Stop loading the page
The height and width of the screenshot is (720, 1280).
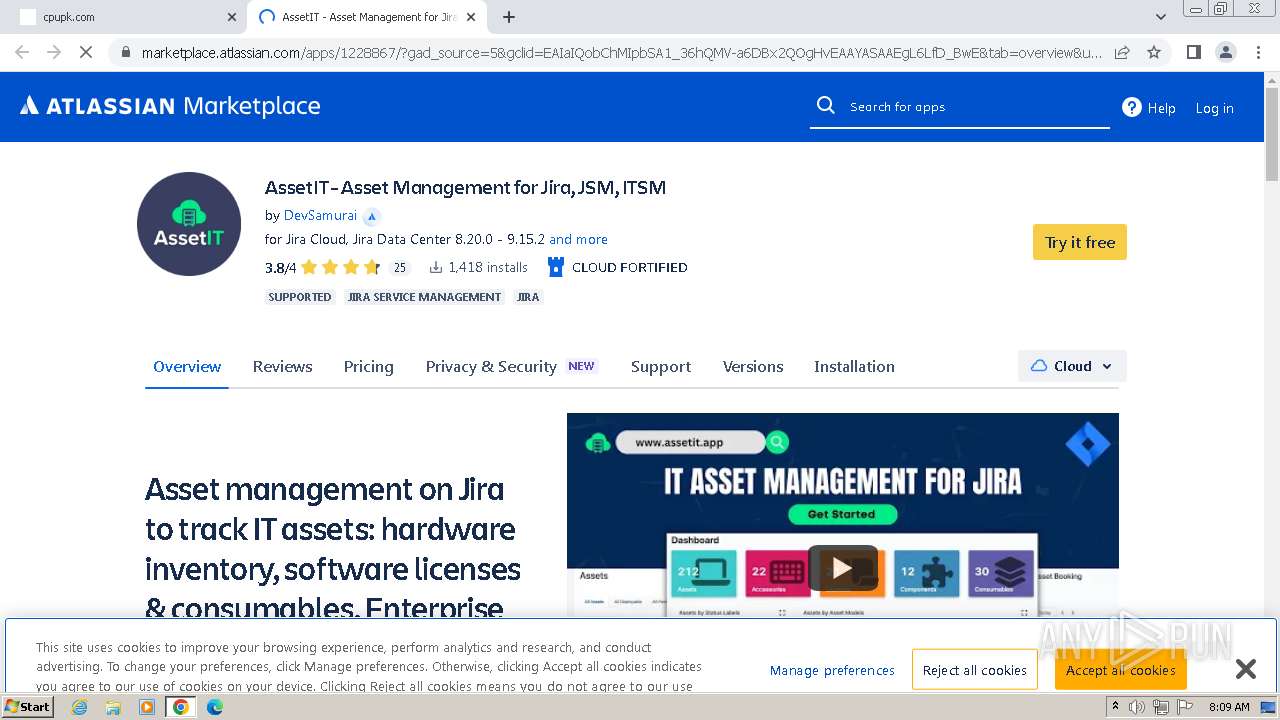pyautogui.click(x=85, y=52)
